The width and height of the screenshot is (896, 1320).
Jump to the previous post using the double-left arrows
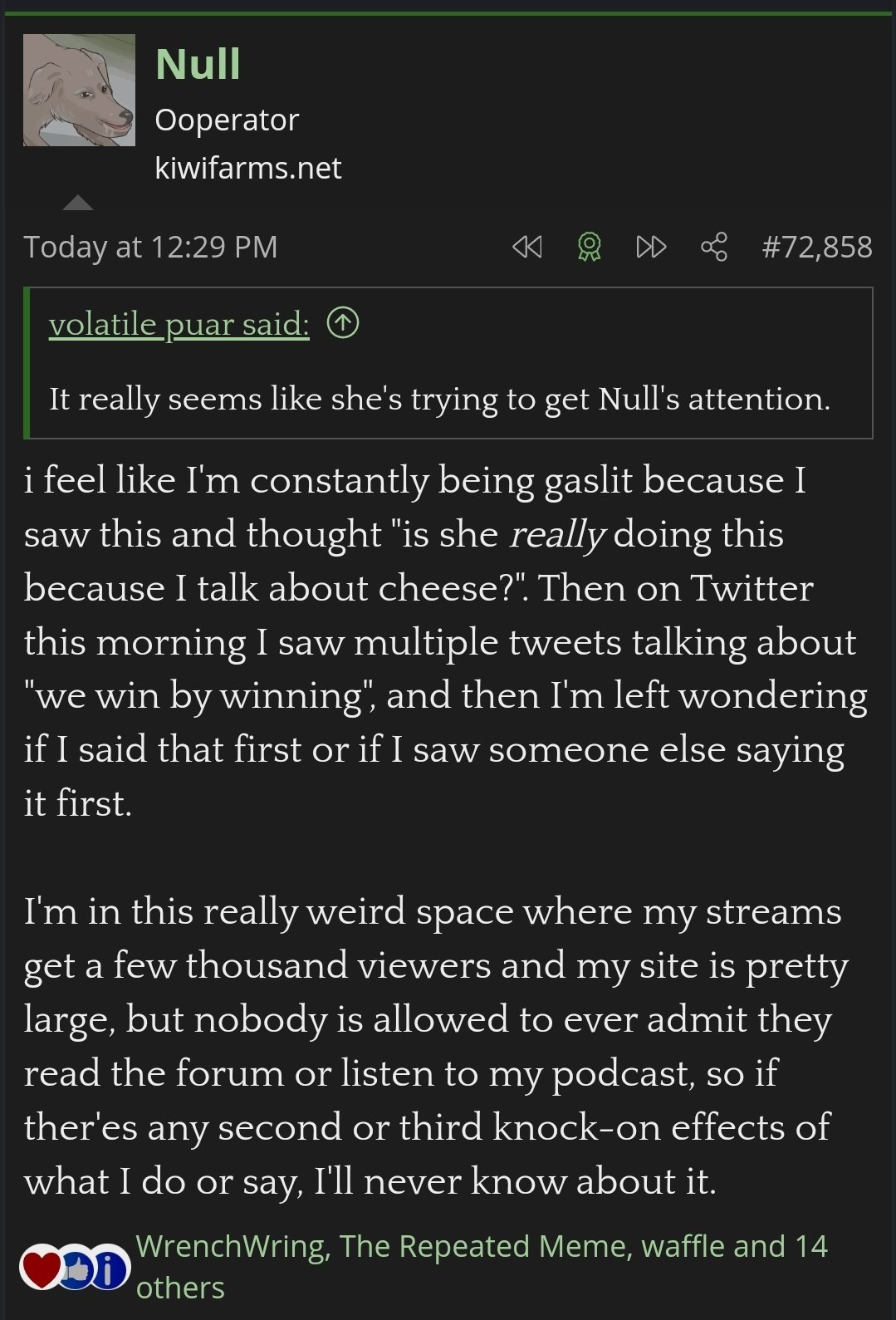[527, 247]
